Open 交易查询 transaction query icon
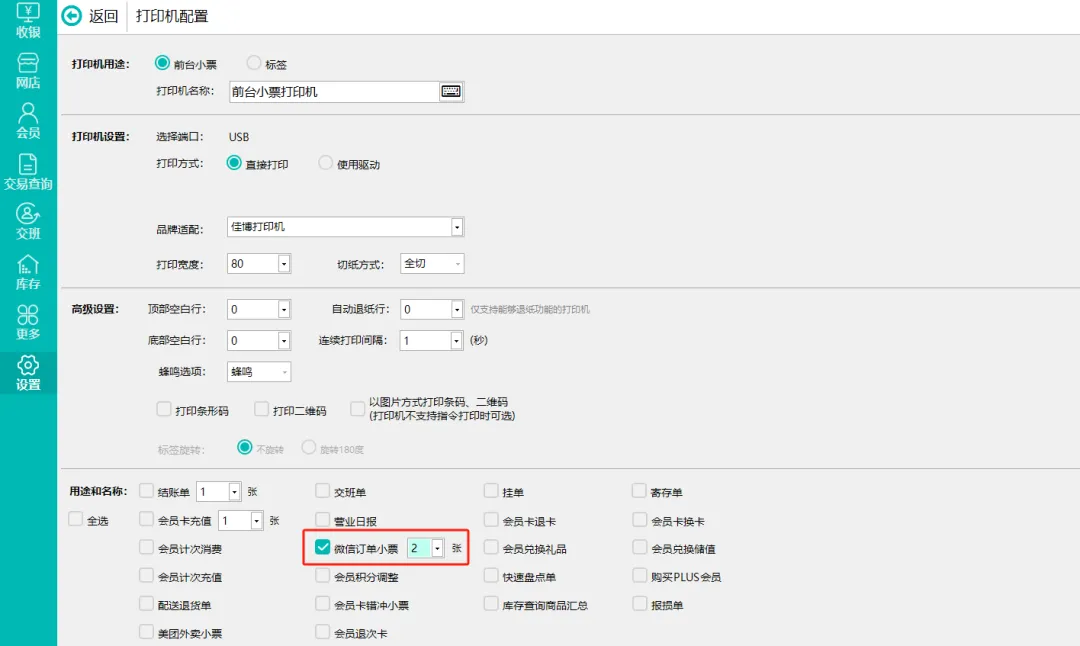The height and width of the screenshot is (646, 1080). (x=28, y=164)
